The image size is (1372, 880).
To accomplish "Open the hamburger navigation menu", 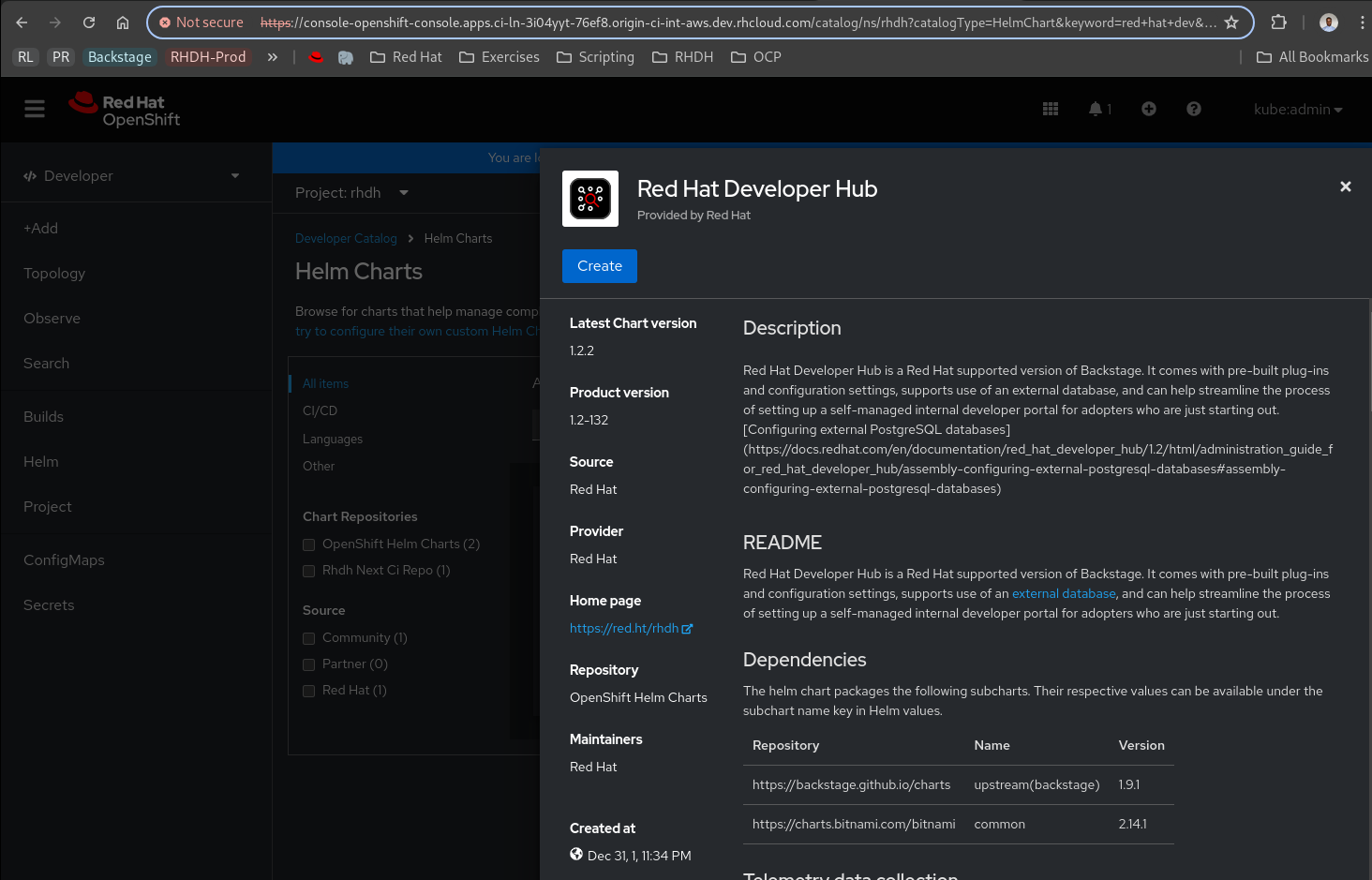I will [35, 110].
